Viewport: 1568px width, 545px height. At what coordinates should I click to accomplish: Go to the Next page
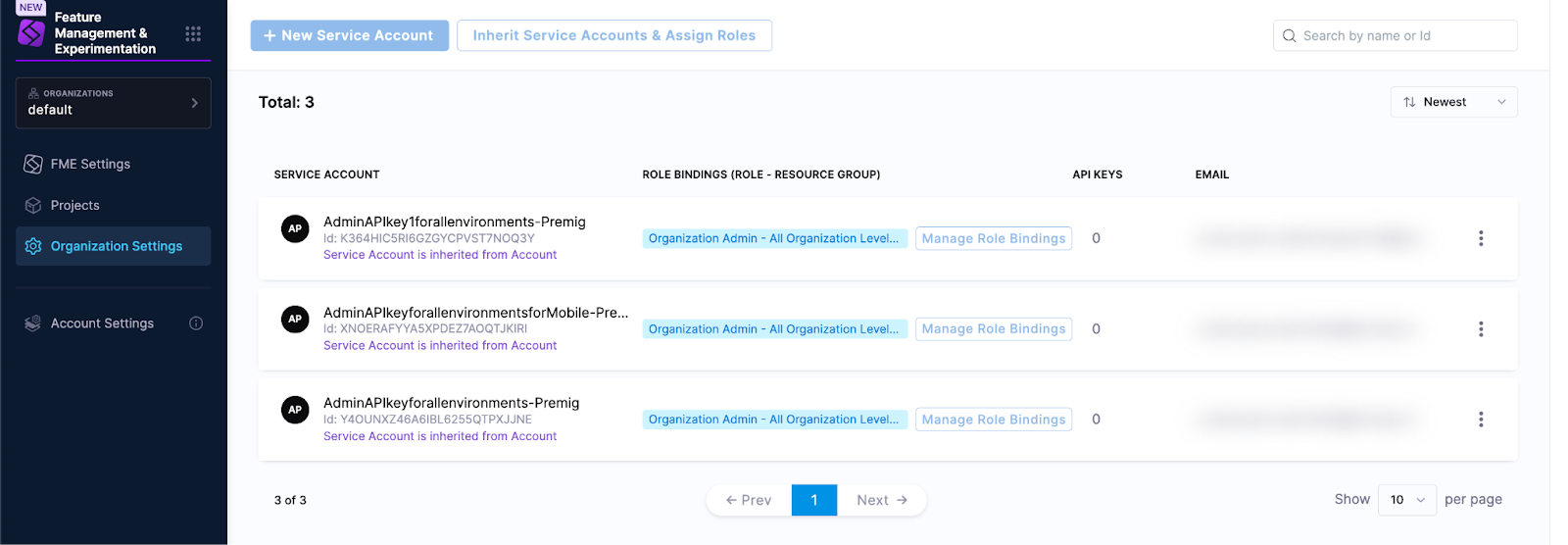(881, 500)
